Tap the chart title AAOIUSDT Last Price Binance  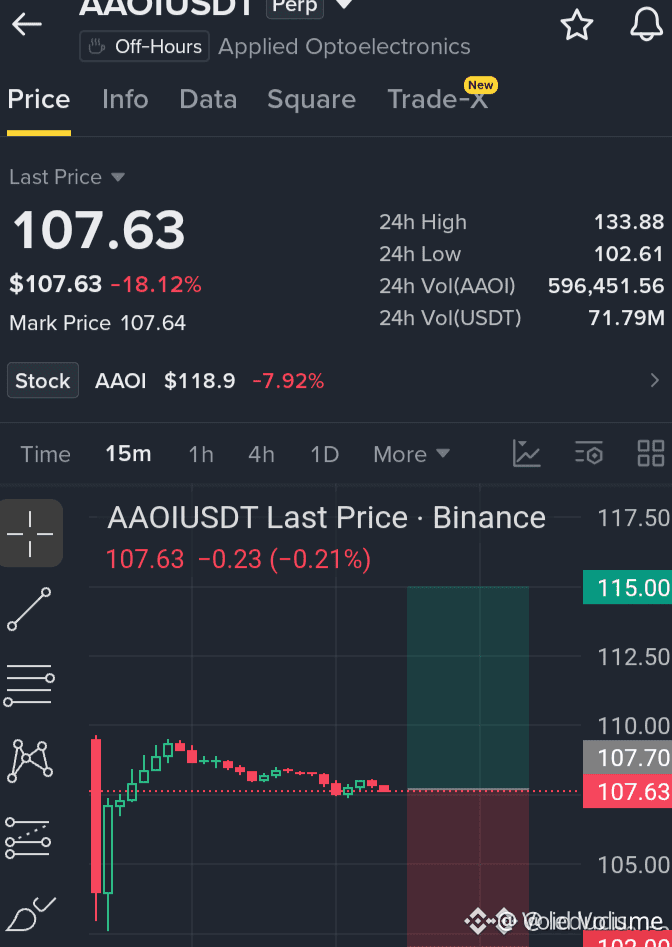coord(327,518)
